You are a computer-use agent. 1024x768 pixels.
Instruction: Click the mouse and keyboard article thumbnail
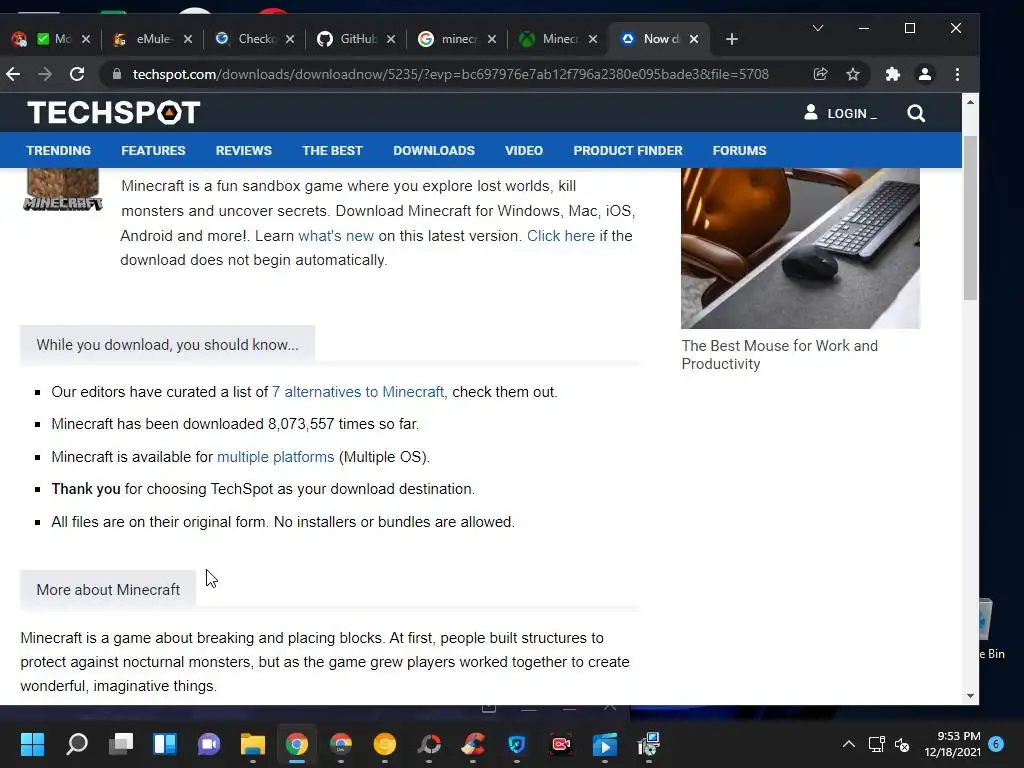tap(800, 248)
